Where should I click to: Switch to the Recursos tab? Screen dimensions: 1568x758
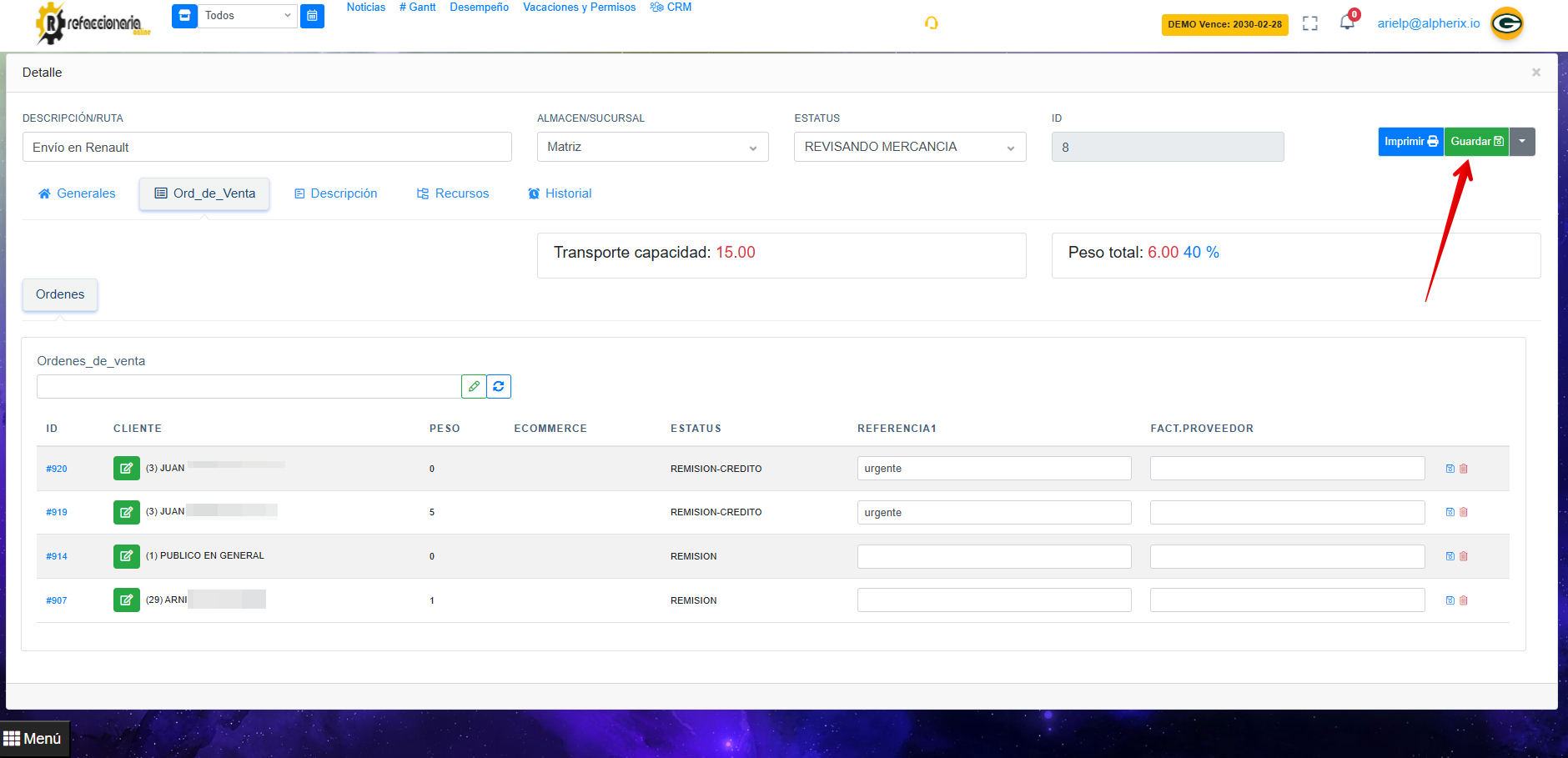pos(453,193)
